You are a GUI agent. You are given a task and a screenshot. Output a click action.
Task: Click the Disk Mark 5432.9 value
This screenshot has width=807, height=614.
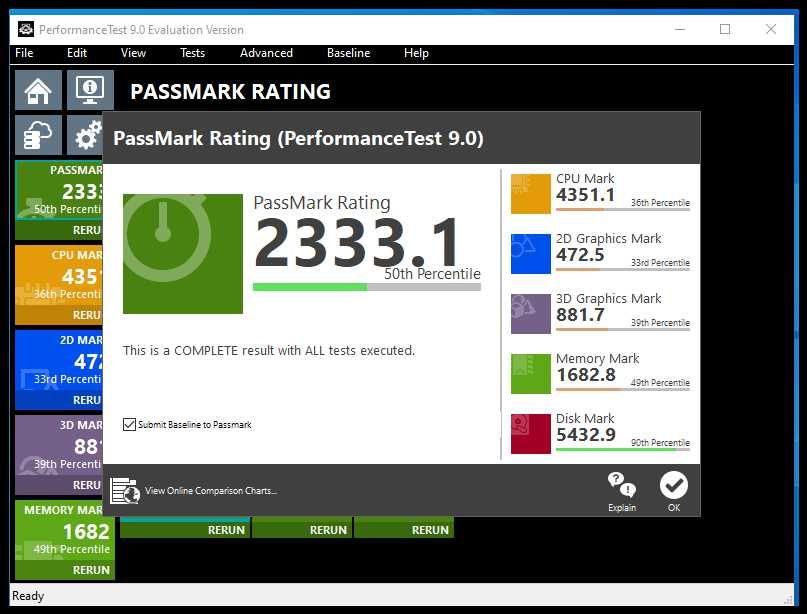pos(586,435)
